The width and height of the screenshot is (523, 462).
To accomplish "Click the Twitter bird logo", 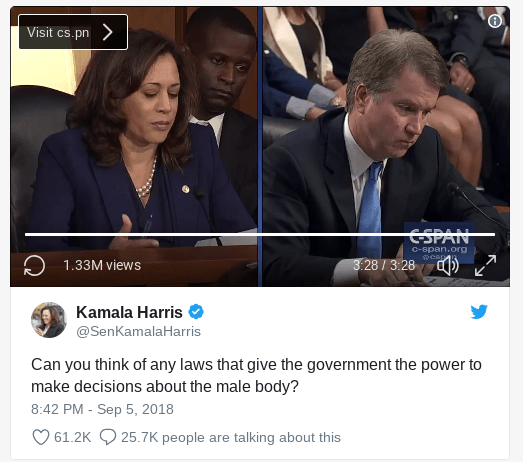I will 479,312.
